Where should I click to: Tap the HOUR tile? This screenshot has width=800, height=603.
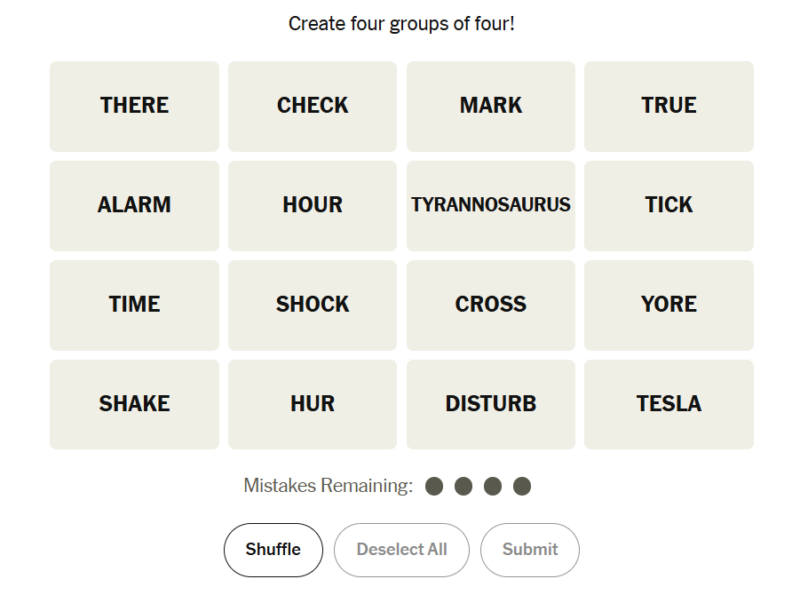[312, 205]
